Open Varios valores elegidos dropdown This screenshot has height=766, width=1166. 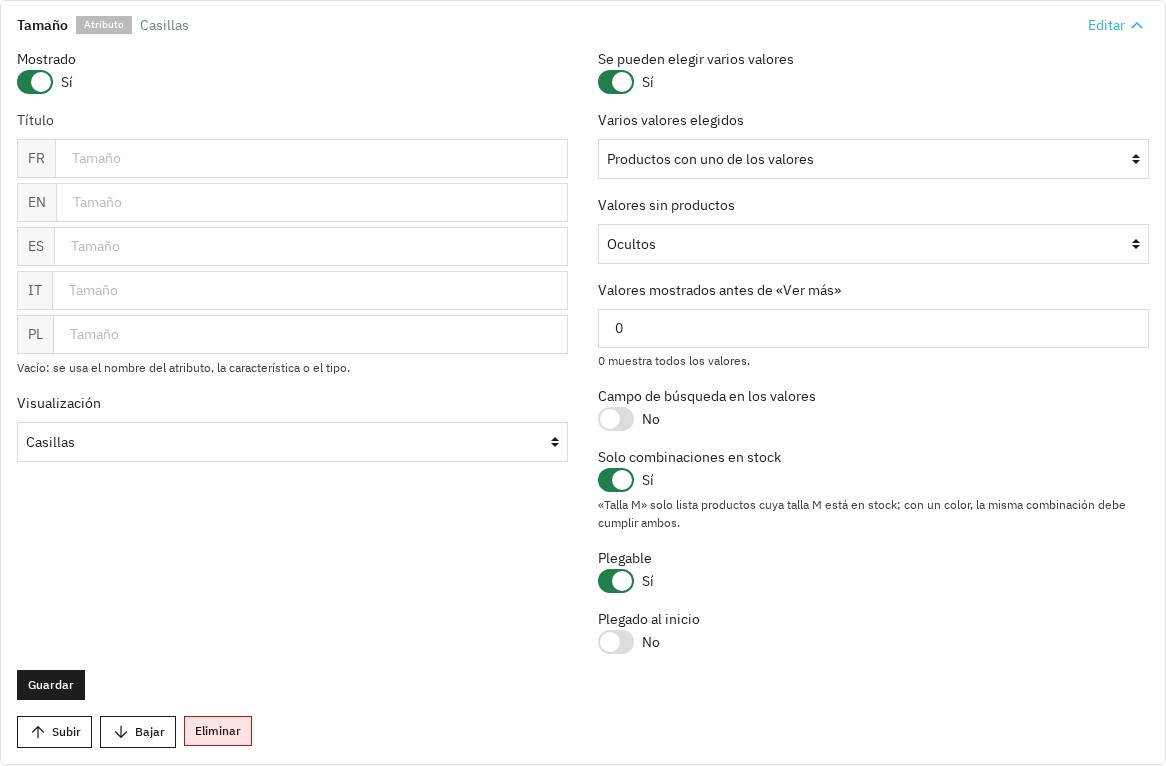pos(873,159)
